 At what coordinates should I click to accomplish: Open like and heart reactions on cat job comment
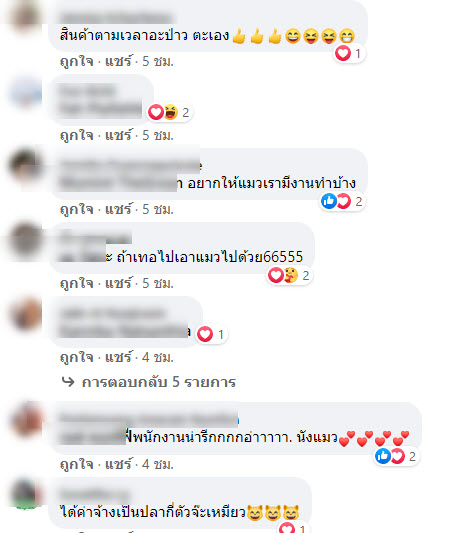pyautogui.click(x=342, y=201)
